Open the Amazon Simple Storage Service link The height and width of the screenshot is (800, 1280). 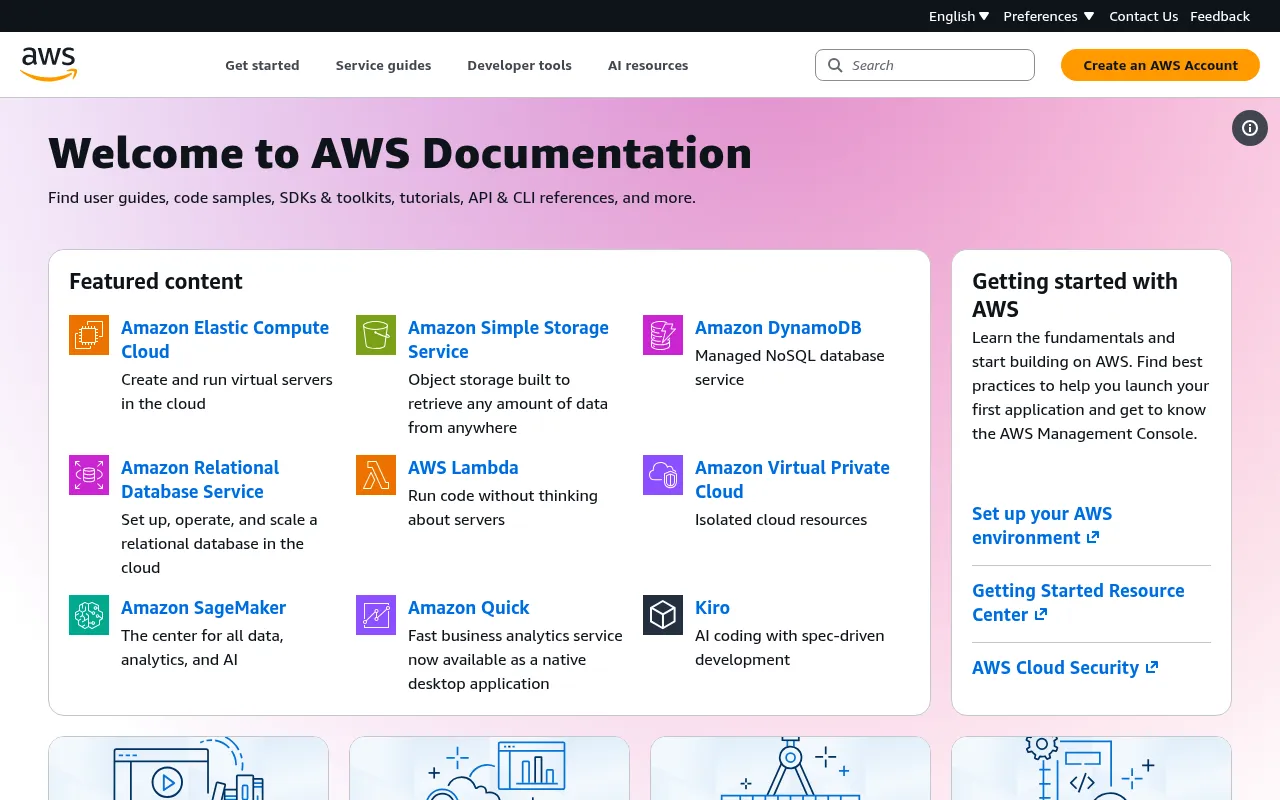[508, 339]
